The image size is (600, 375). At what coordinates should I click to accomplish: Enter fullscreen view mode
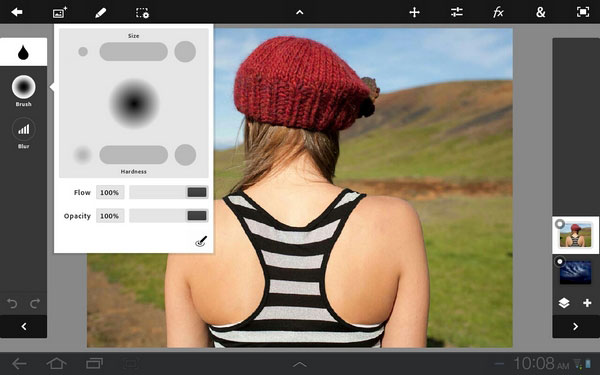(x=583, y=12)
